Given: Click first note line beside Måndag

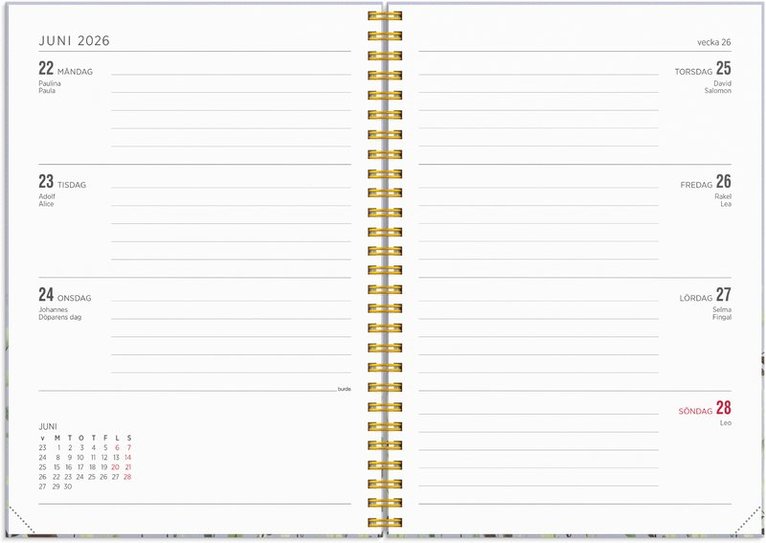Looking at the screenshot, I should (x=230, y=73).
